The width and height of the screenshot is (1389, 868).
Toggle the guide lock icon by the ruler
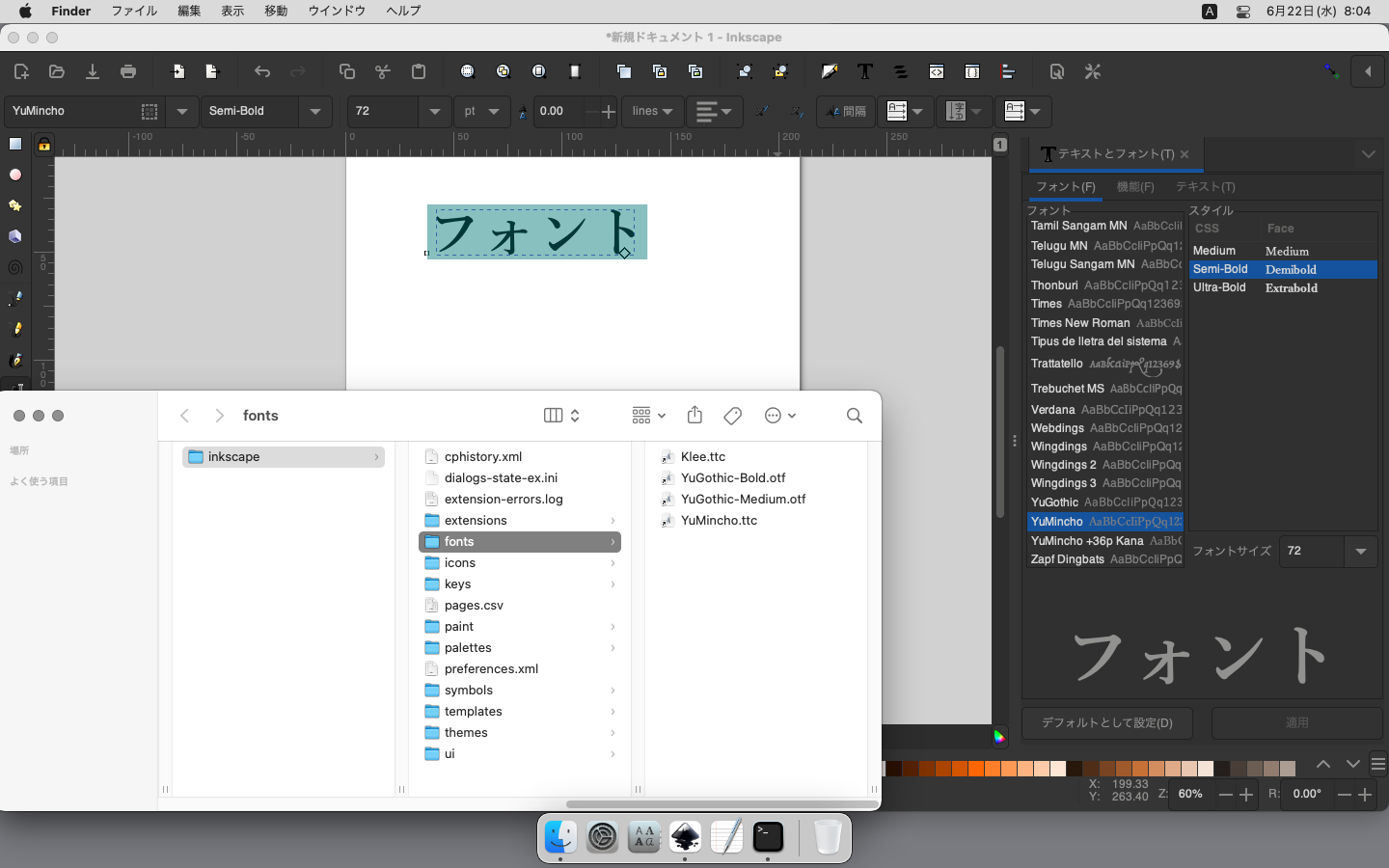point(44,145)
